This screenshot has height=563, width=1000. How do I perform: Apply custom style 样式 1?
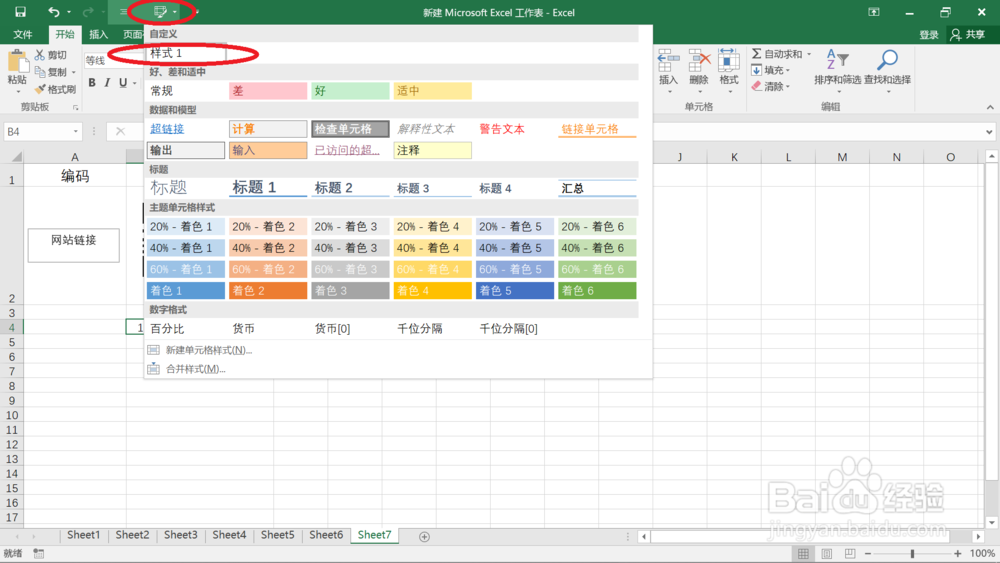(186, 53)
